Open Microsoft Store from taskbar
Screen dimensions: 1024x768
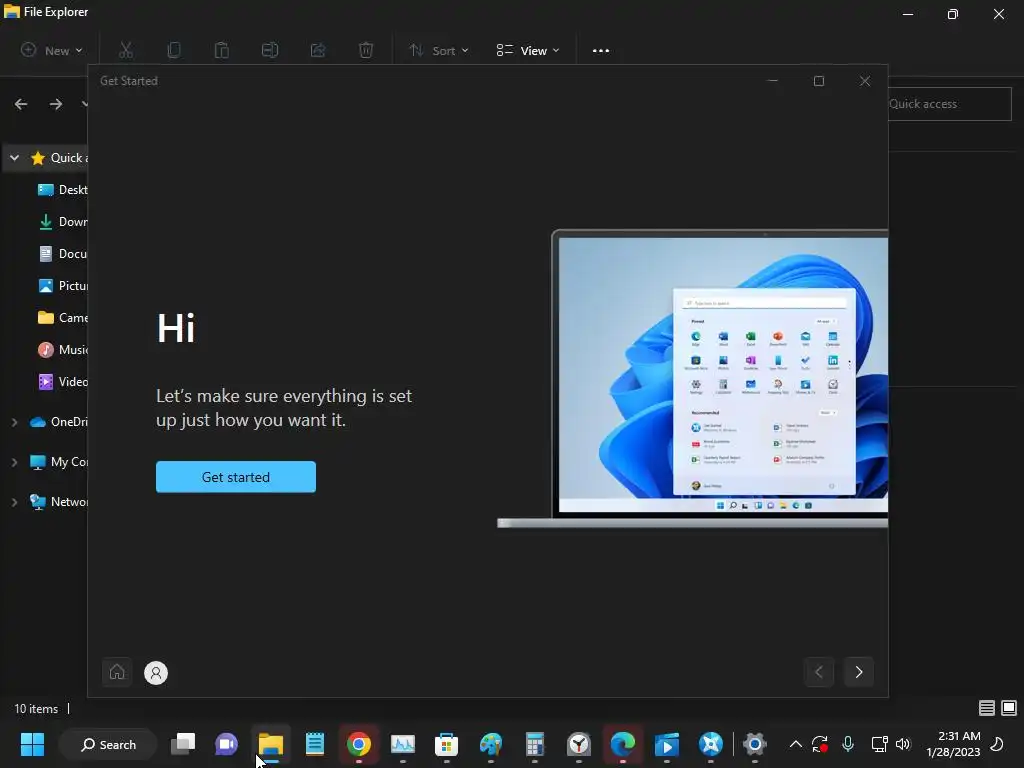(x=447, y=744)
